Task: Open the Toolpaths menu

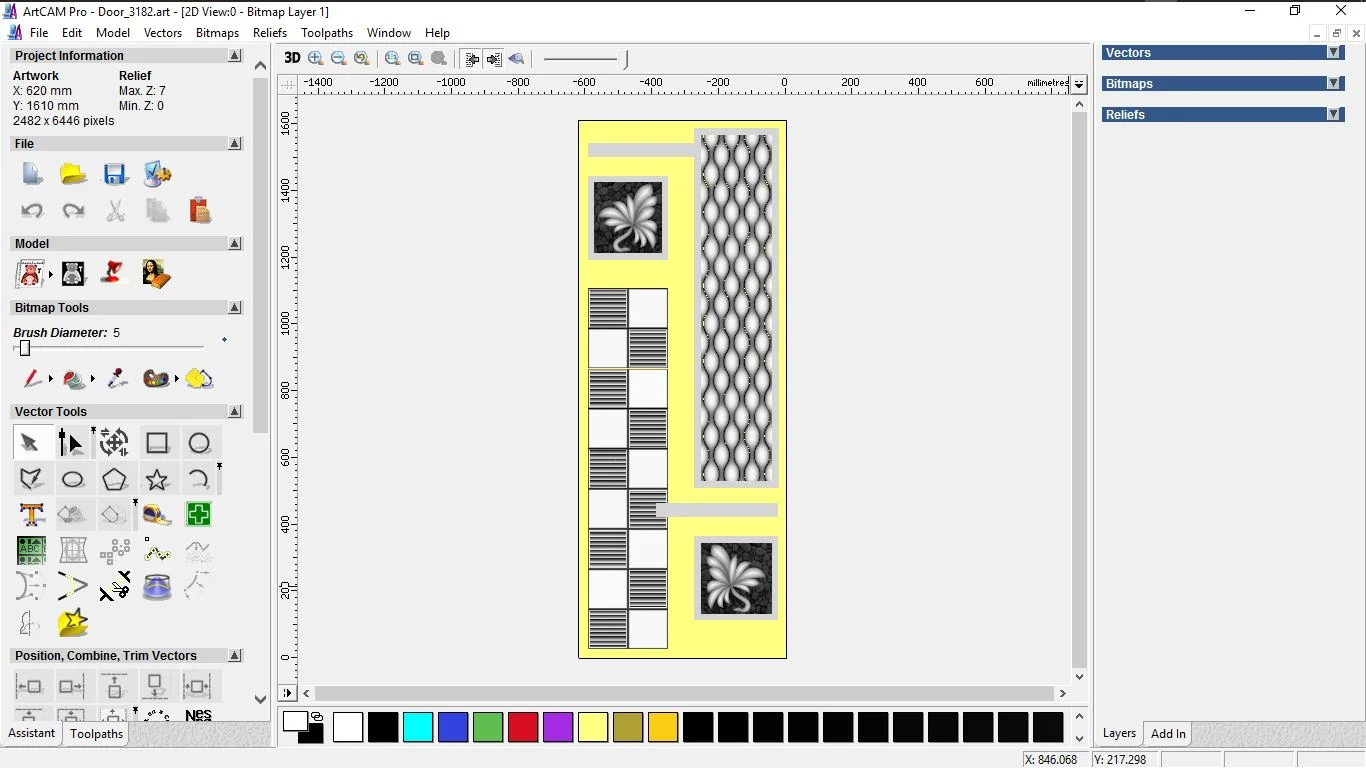Action: [327, 33]
